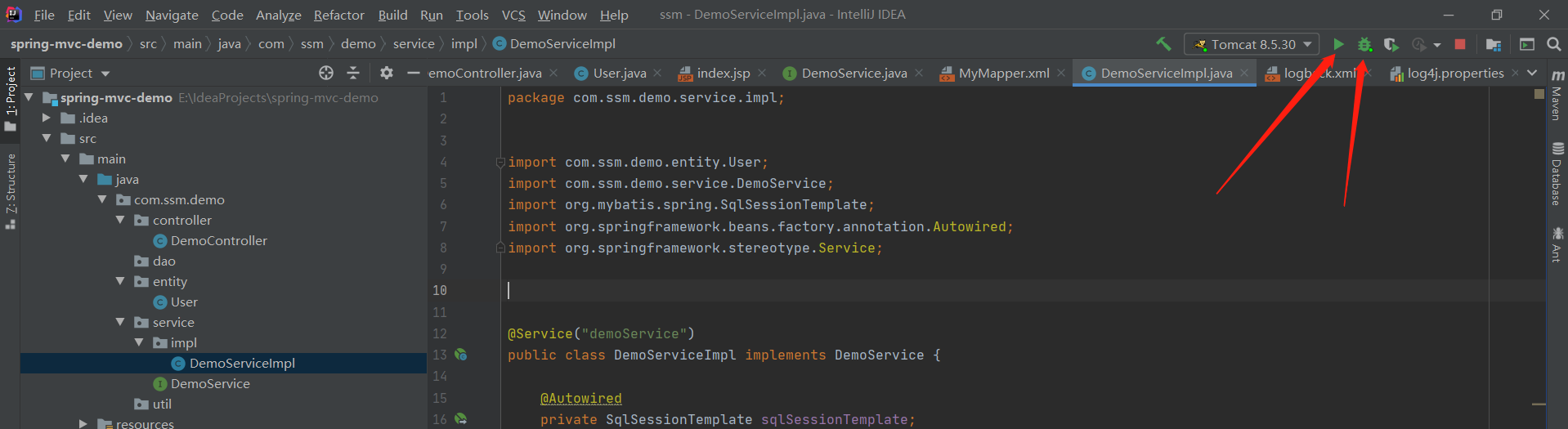1568x429 pixels.
Task: Collapse the java folder
Action: click(83, 179)
